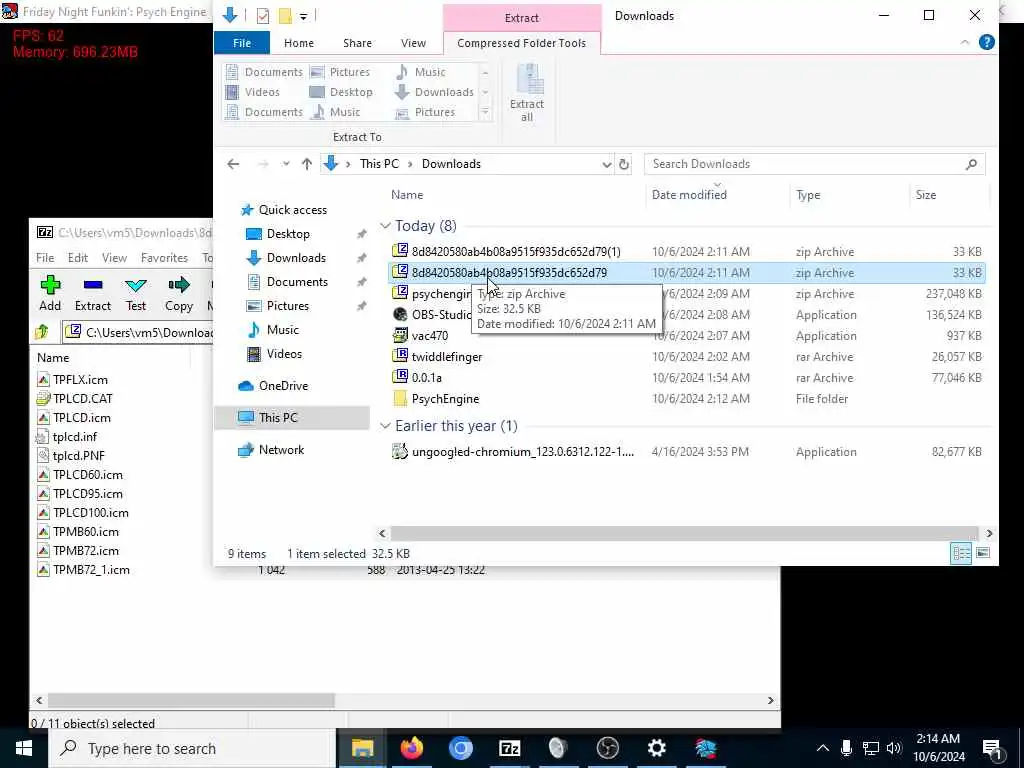Collapse the Earlier this year group
The image size is (1024, 768).
(x=385, y=426)
